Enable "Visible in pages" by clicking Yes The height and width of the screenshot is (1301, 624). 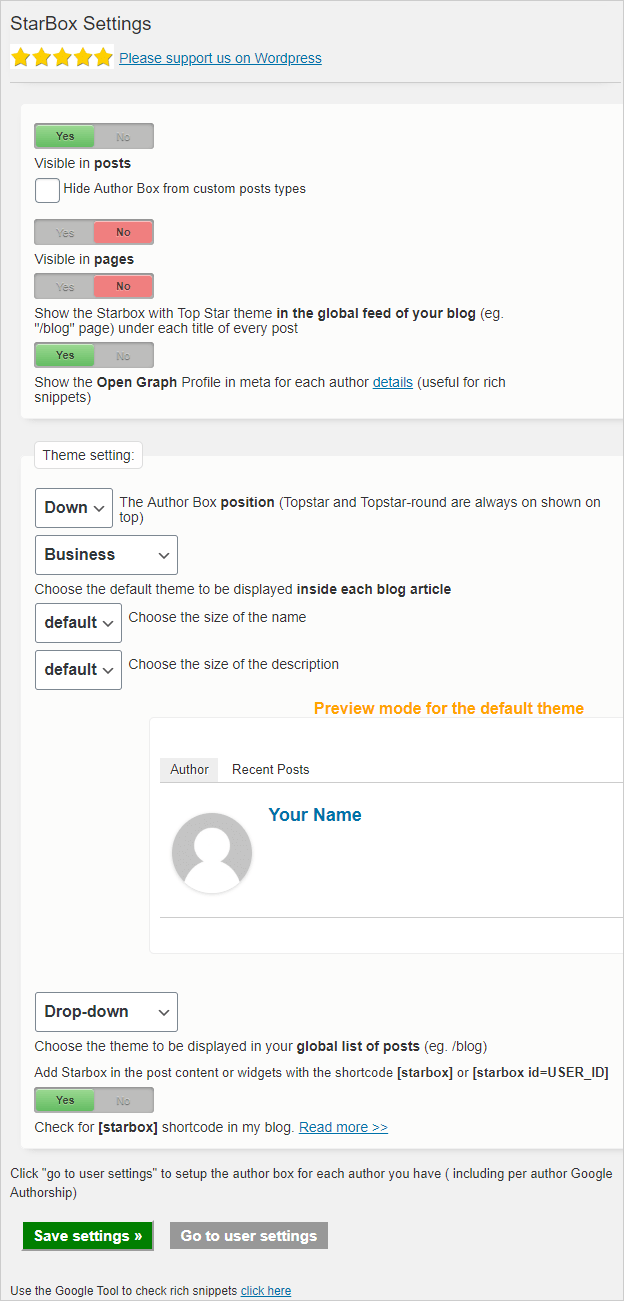click(64, 232)
